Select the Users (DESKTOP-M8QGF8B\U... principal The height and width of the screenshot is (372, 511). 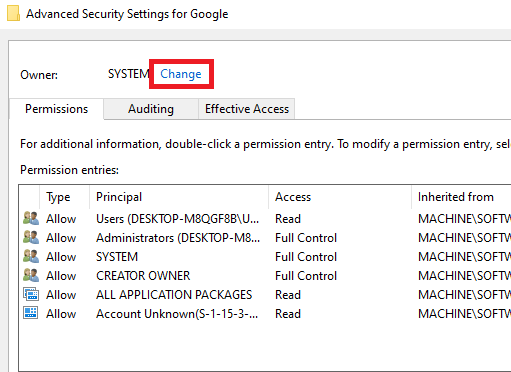(x=177, y=219)
